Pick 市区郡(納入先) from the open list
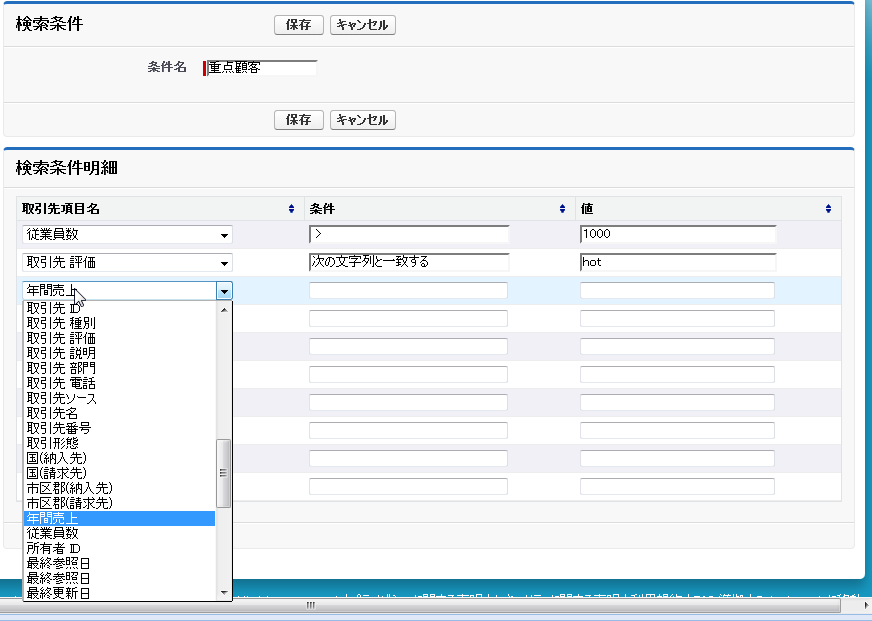Image resolution: width=872 pixels, height=621 pixels. pyautogui.click(x=120, y=488)
